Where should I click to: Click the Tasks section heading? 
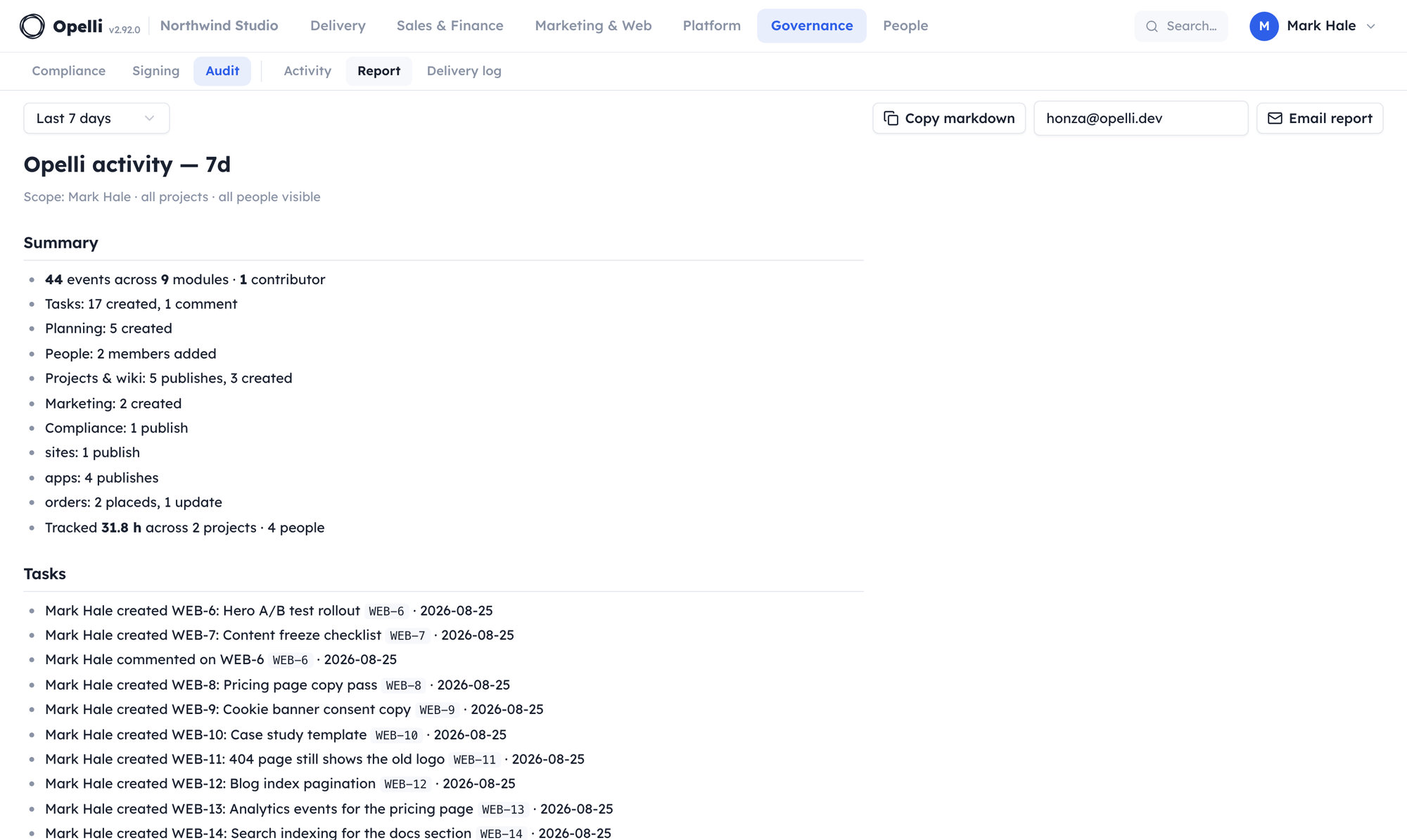pyautogui.click(x=45, y=574)
